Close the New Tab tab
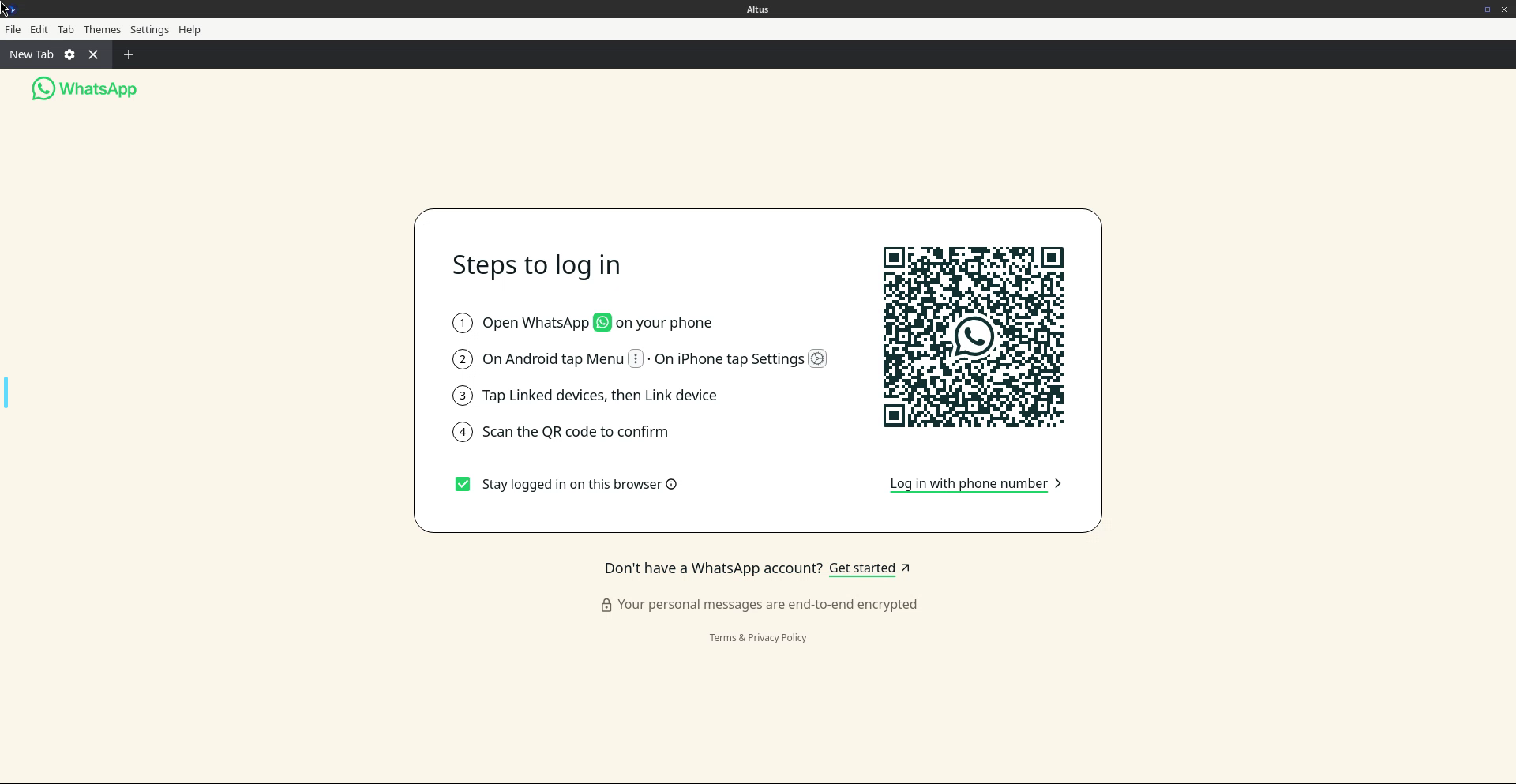 pyautogui.click(x=93, y=54)
